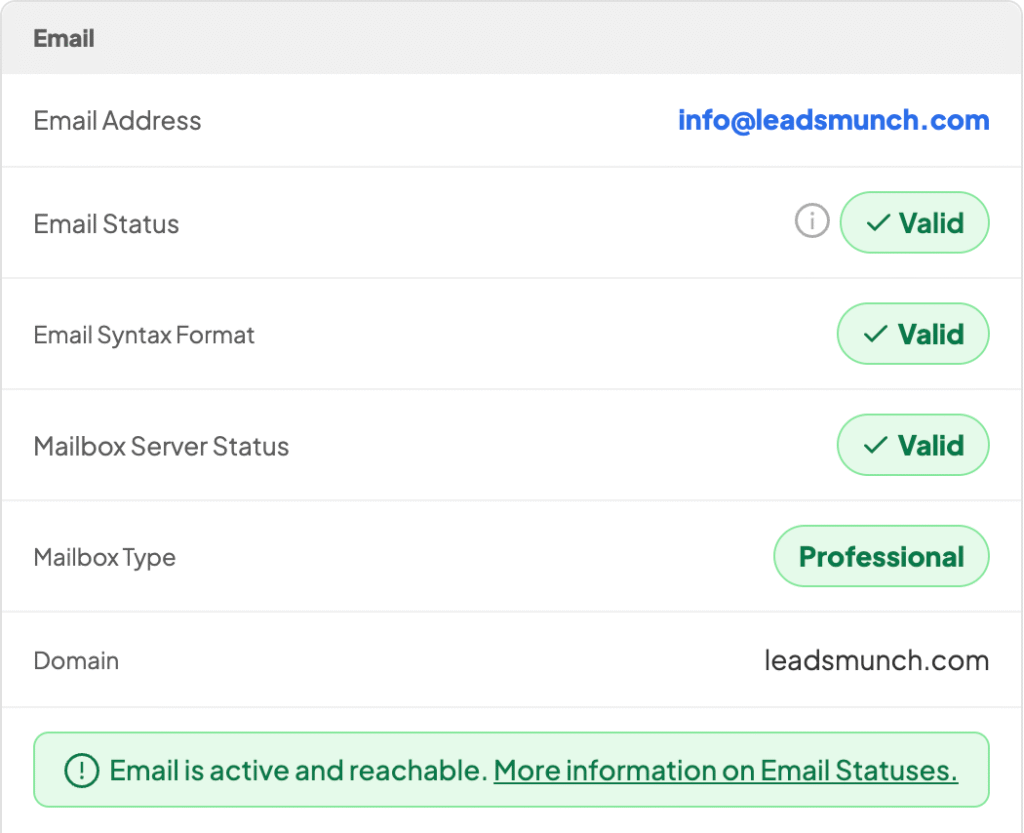The image size is (1024, 833).
Task: Click the Valid badge for Email Syntax Format
Action: (913, 334)
